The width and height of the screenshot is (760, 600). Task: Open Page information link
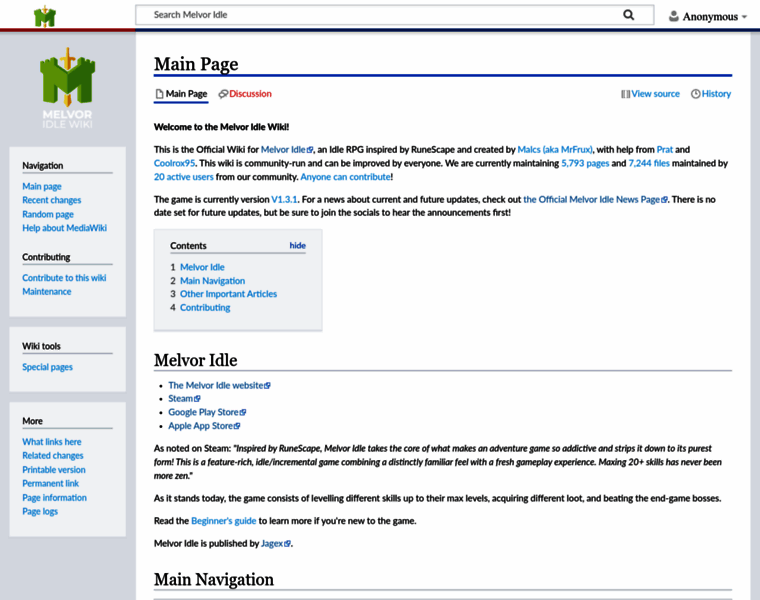coord(54,498)
